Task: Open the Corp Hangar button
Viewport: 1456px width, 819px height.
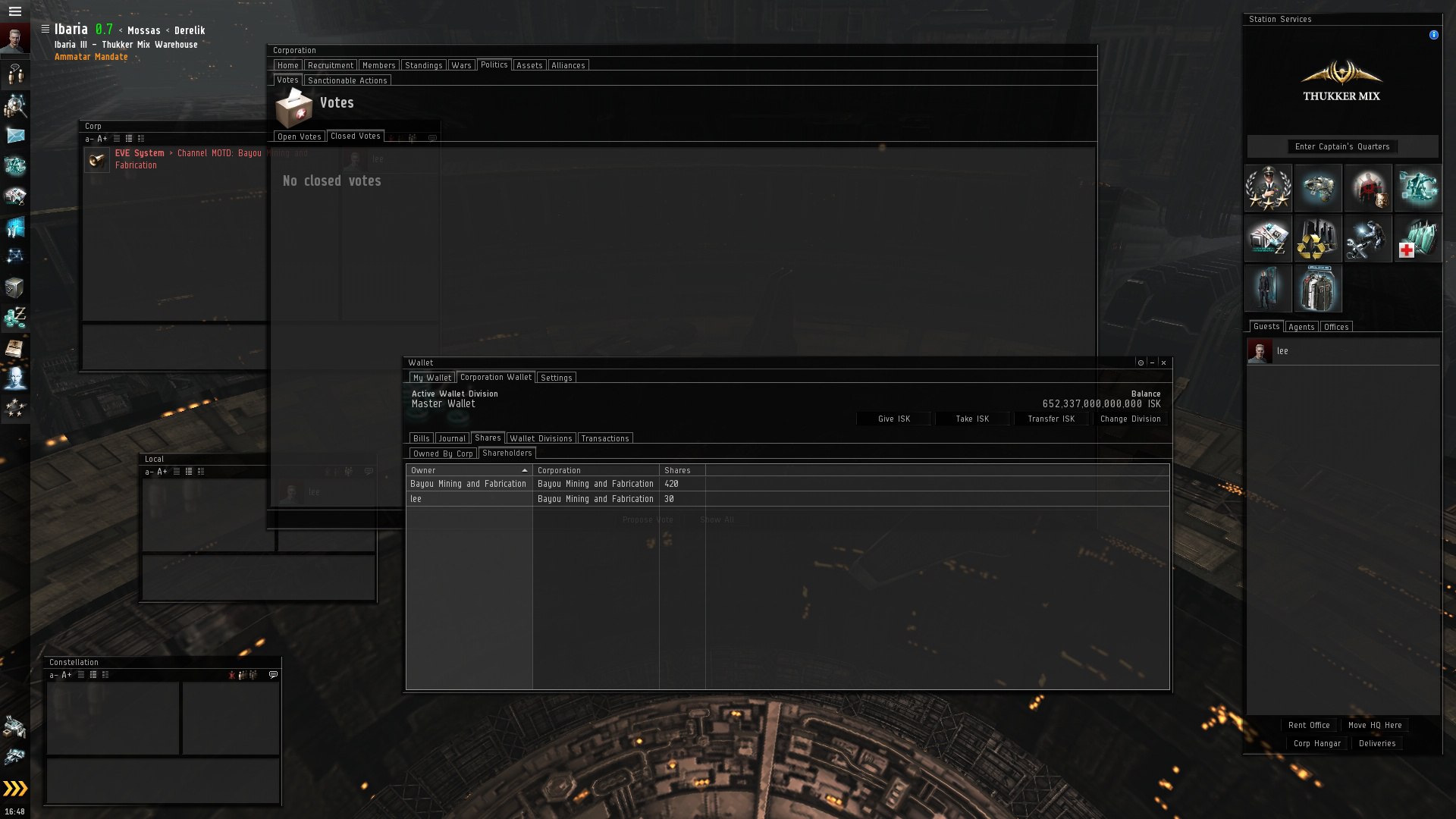Action: pyautogui.click(x=1316, y=743)
